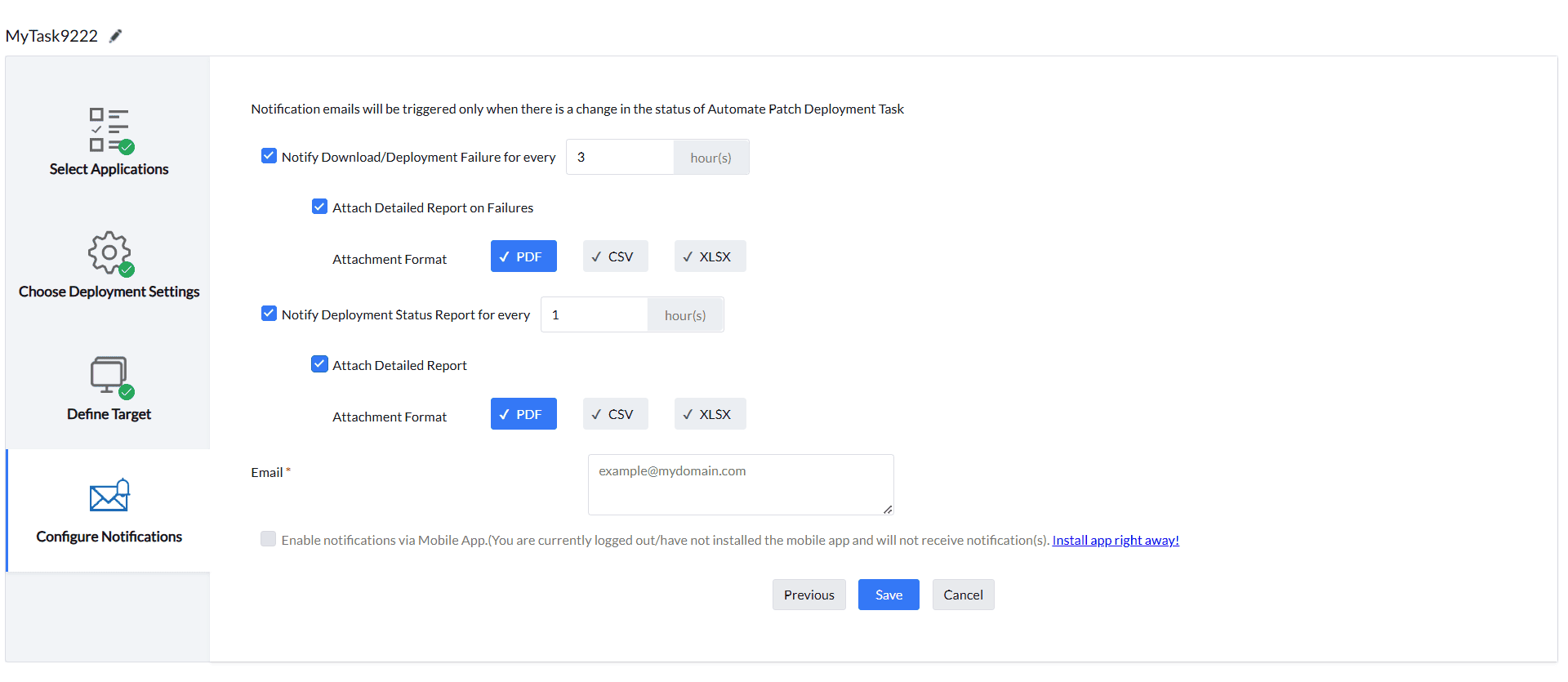Click the Configure Notifications envelope icon
1568x682 pixels.
pos(109,496)
